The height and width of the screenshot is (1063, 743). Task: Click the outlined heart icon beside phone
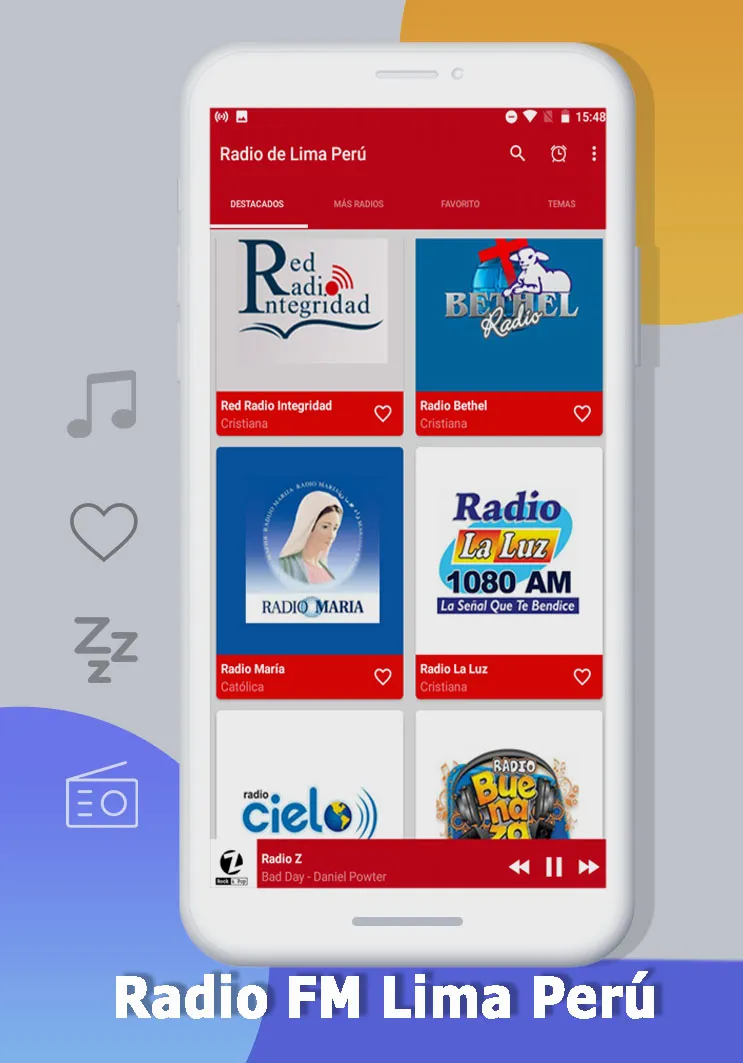(104, 532)
